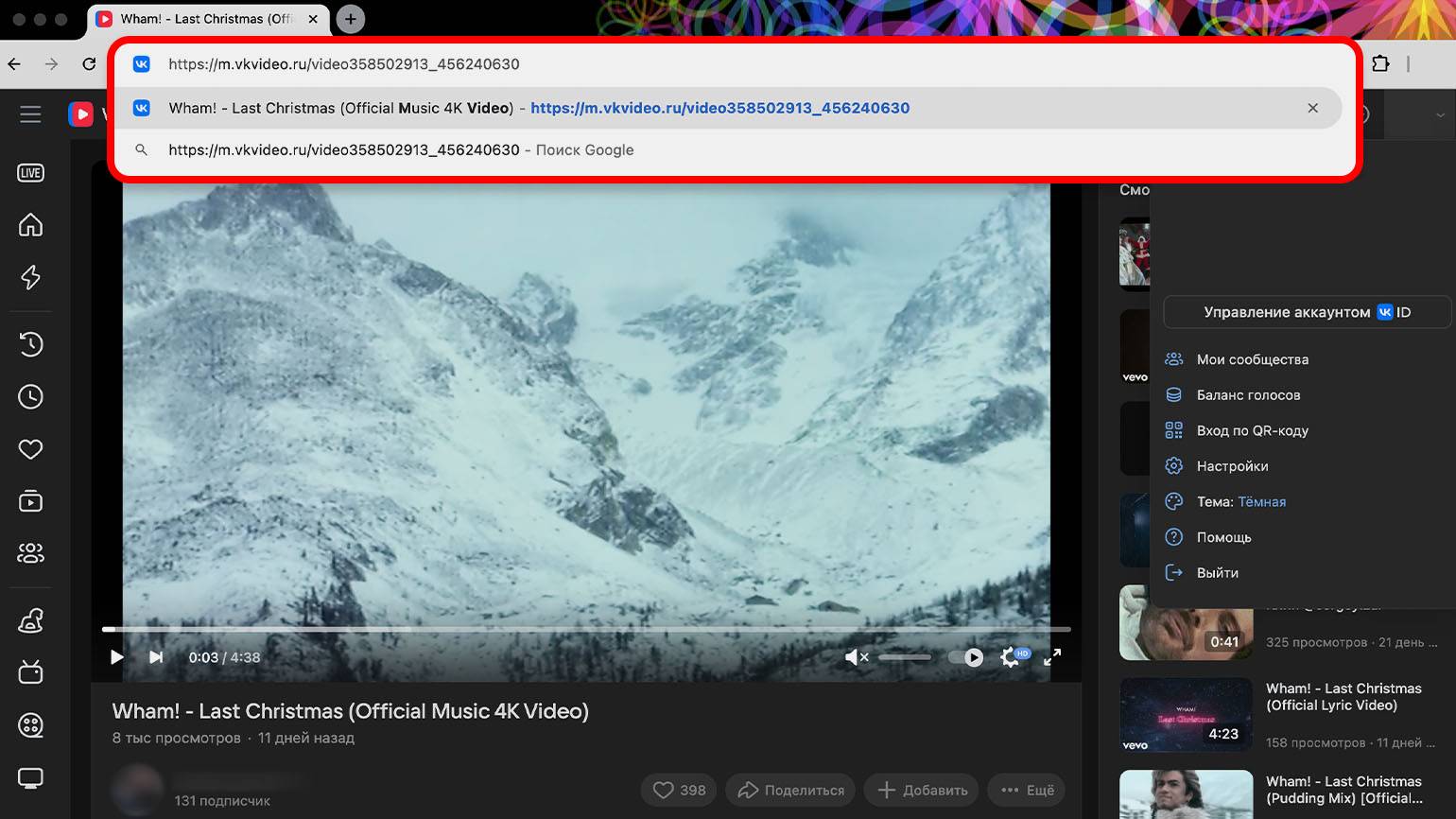Open watch history clock-arrow icon
This screenshot has width=1456, height=819.
coord(30,344)
